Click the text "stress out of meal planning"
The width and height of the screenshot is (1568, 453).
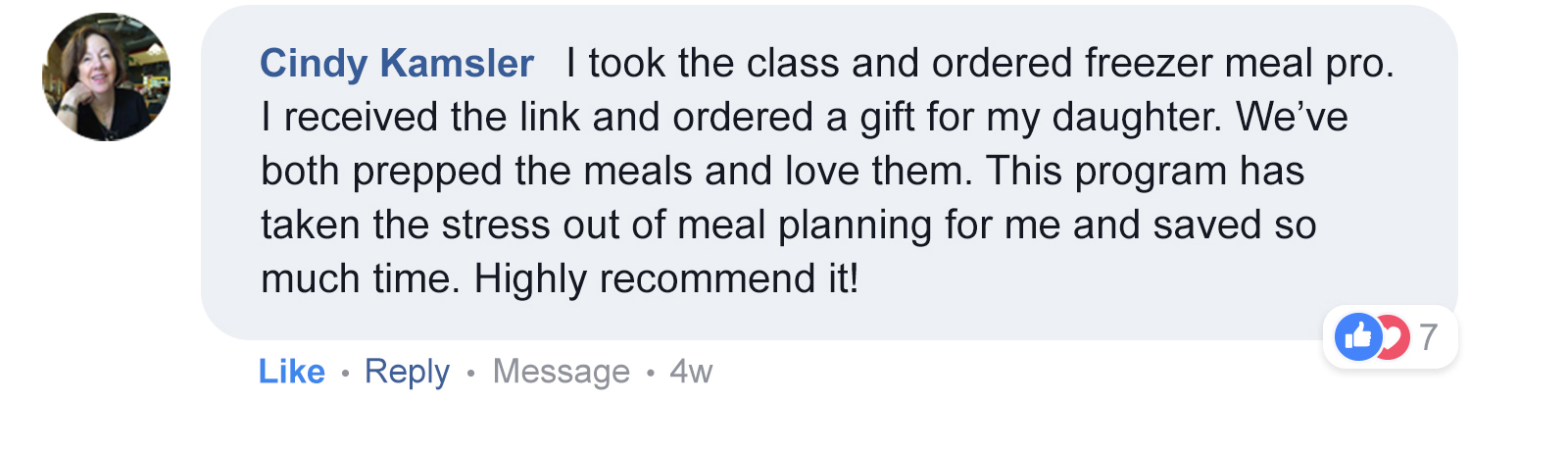click(x=604, y=226)
